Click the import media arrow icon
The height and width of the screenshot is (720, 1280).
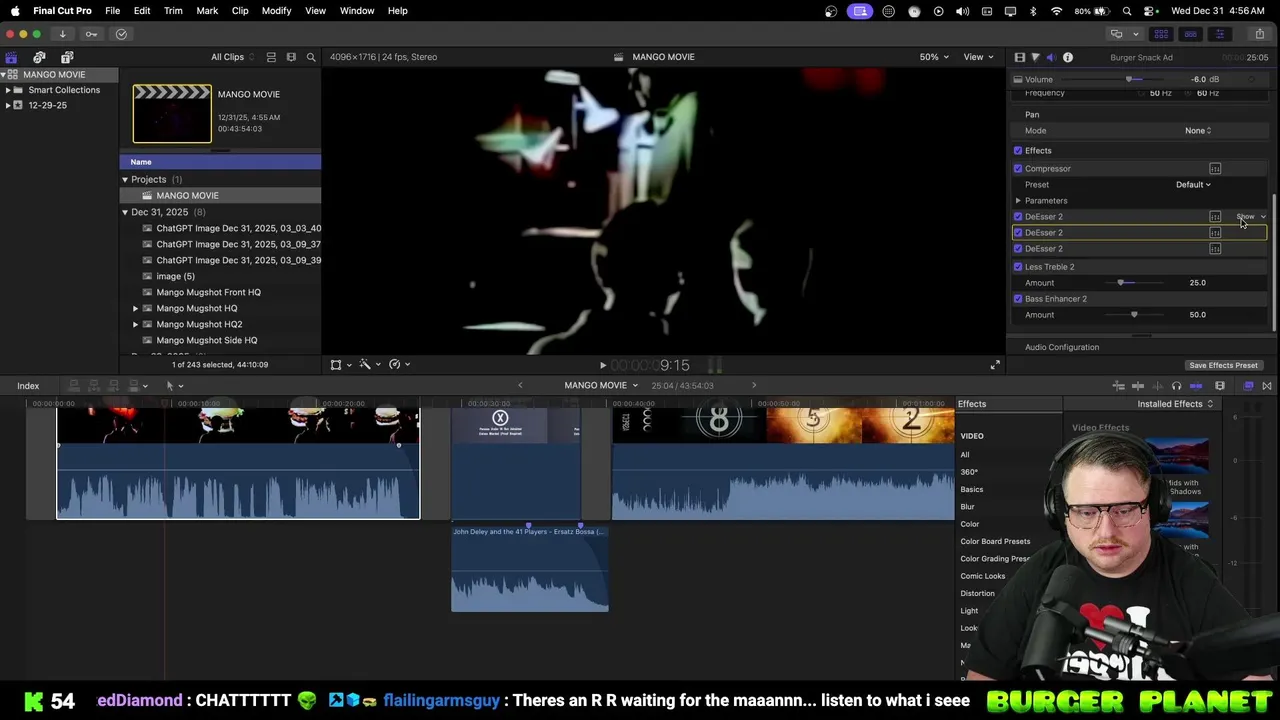click(x=62, y=34)
